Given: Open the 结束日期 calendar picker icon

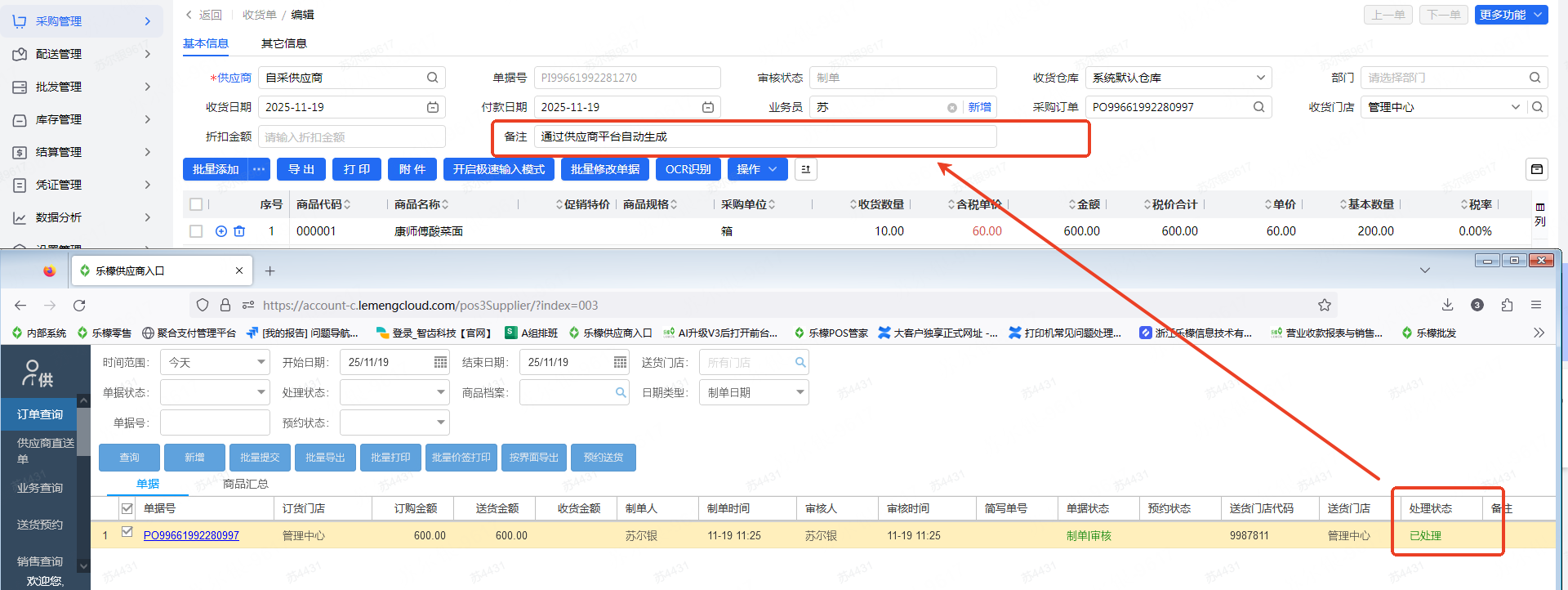Looking at the screenshot, I should click(620, 362).
